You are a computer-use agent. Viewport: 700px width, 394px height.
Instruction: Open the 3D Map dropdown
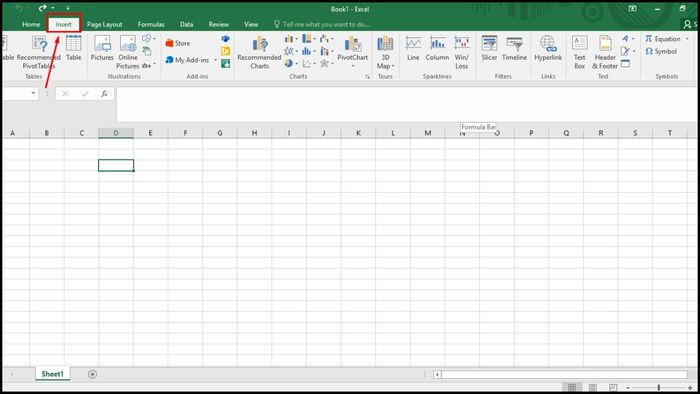pyautogui.click(x=385, y=53)
